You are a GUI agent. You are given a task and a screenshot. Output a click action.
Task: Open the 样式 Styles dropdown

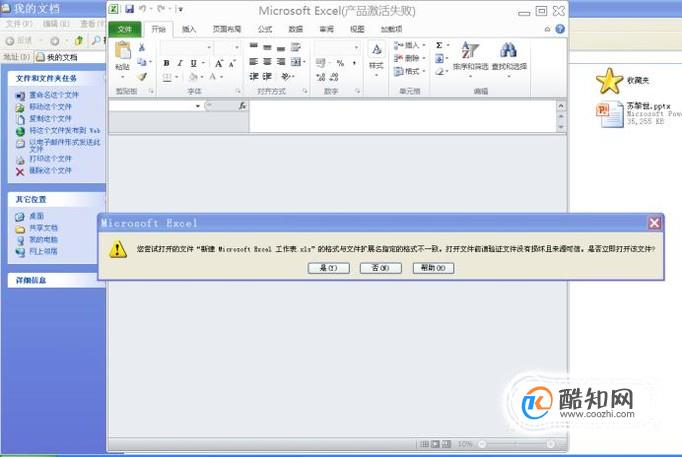[x=376, y=60]
